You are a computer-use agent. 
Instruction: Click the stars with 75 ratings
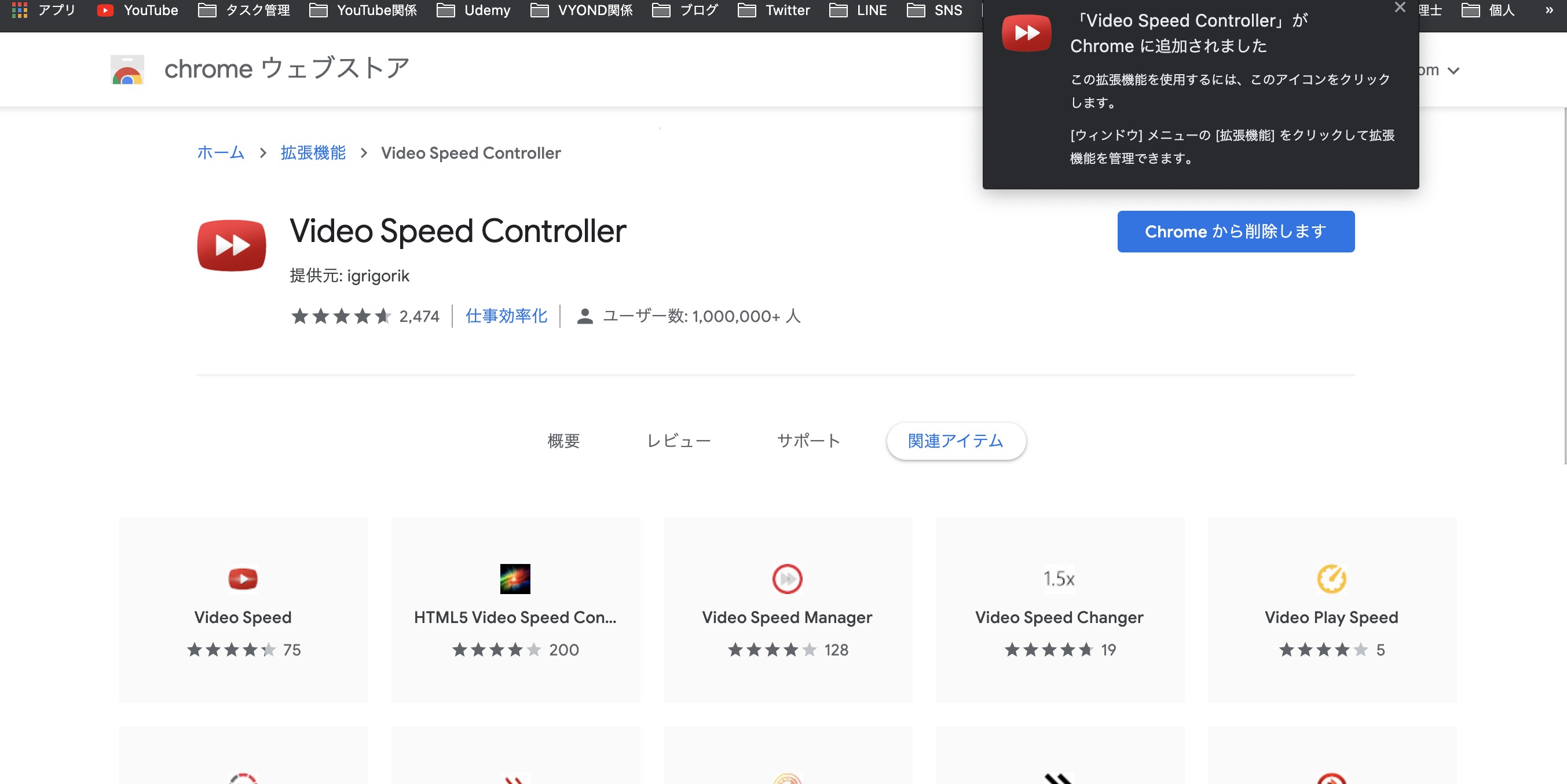tap(231, 650)
